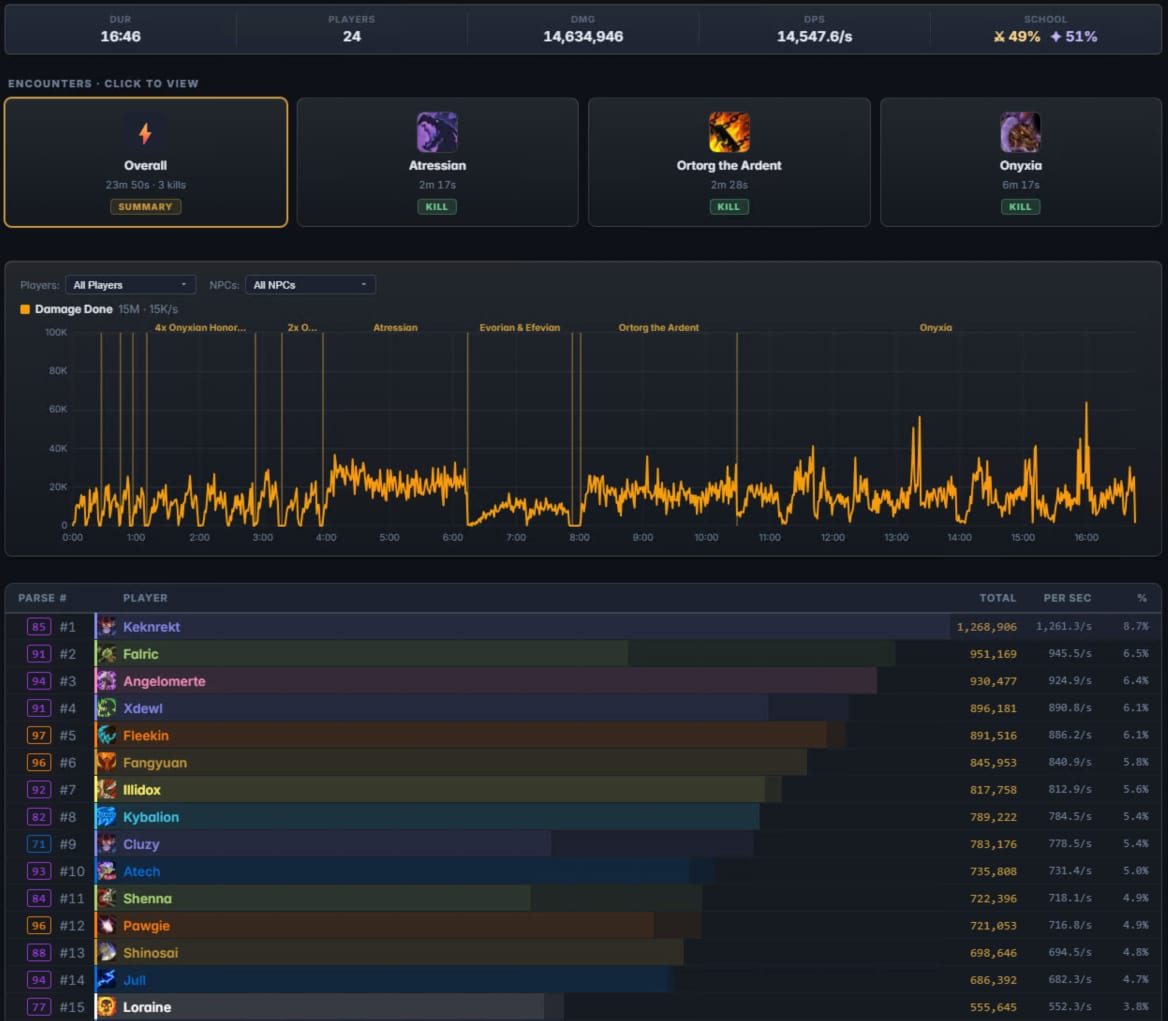Viewport: 1168px width, 1021px height.
Task: Click the 71 parse badge for Cluzy
Action: (x=39, y=845)
